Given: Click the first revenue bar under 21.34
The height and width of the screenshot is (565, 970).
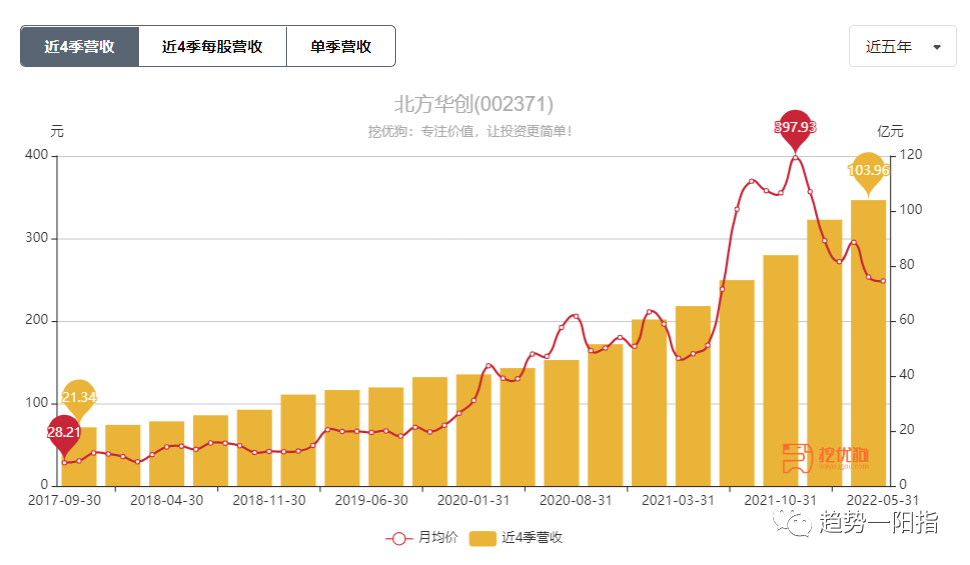Looking at the screenshot, I should [x=79, y=456].
